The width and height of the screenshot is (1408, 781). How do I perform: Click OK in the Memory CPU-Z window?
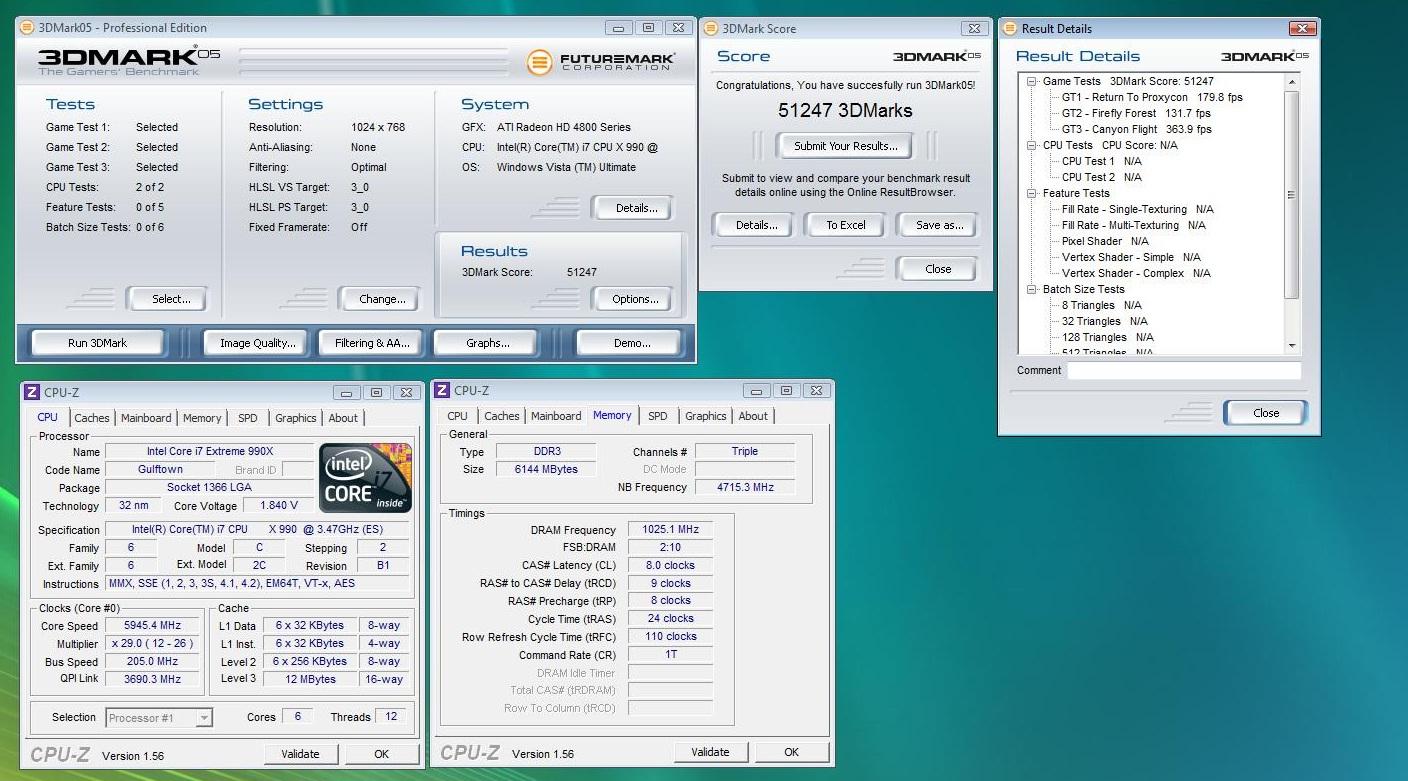click(791, 752)
